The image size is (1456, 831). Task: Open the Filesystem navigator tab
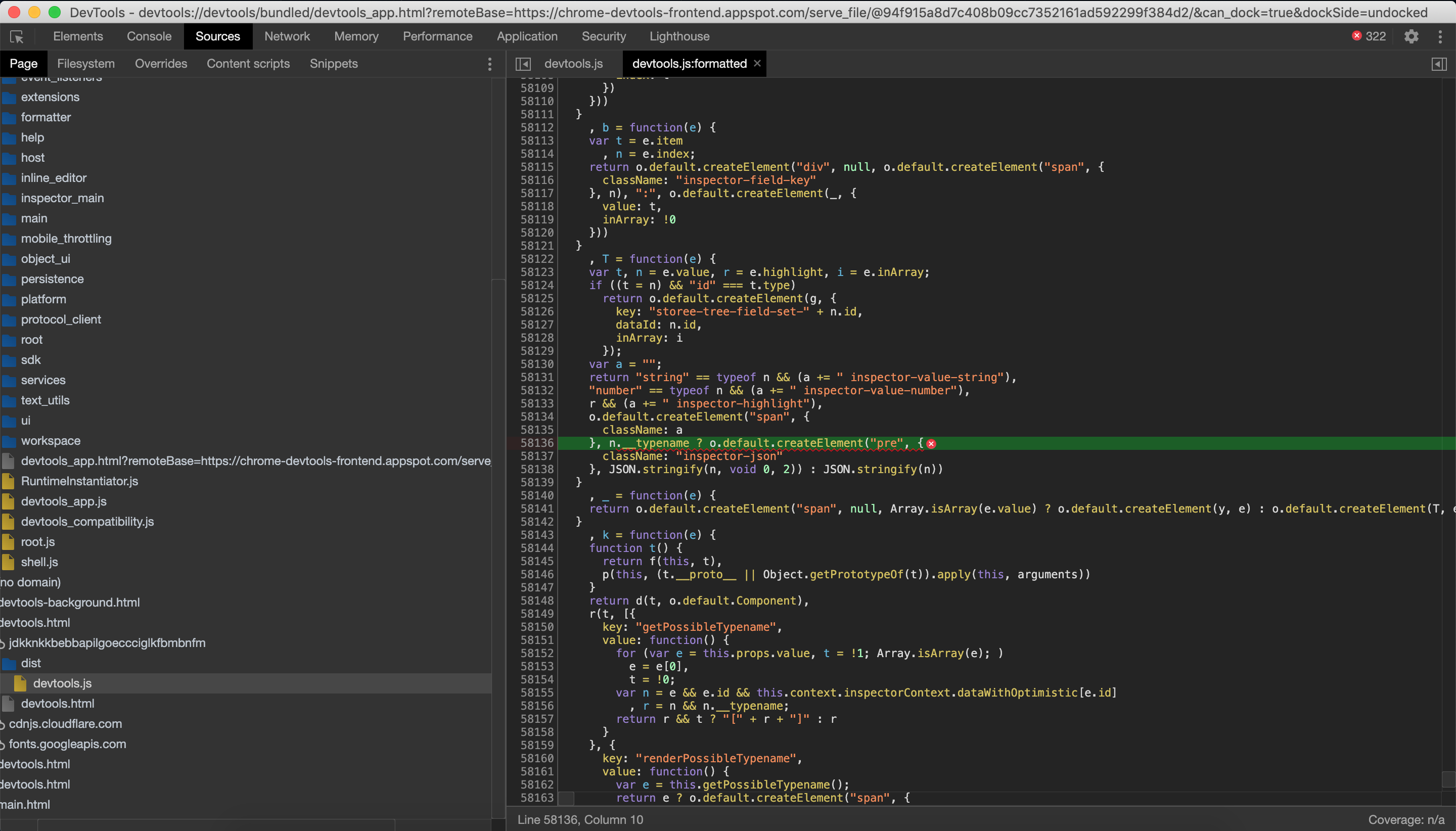85,64
